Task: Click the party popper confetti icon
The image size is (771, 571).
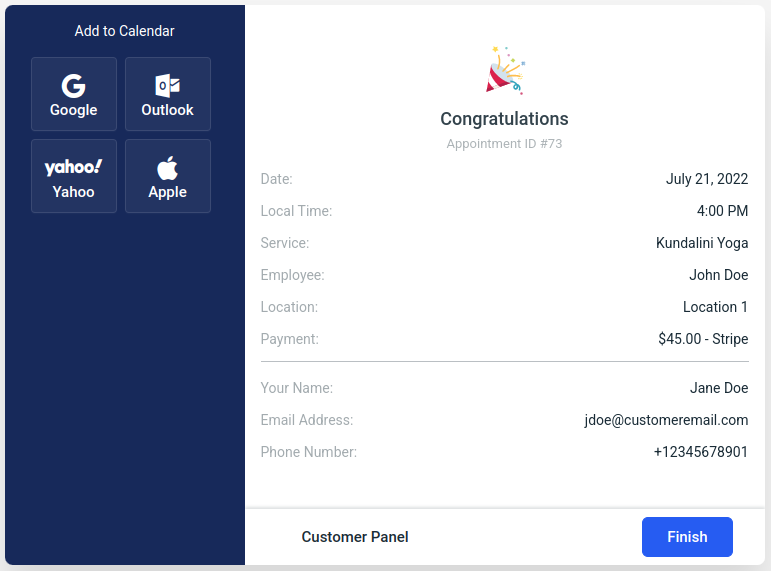Action: pos(505,70)
